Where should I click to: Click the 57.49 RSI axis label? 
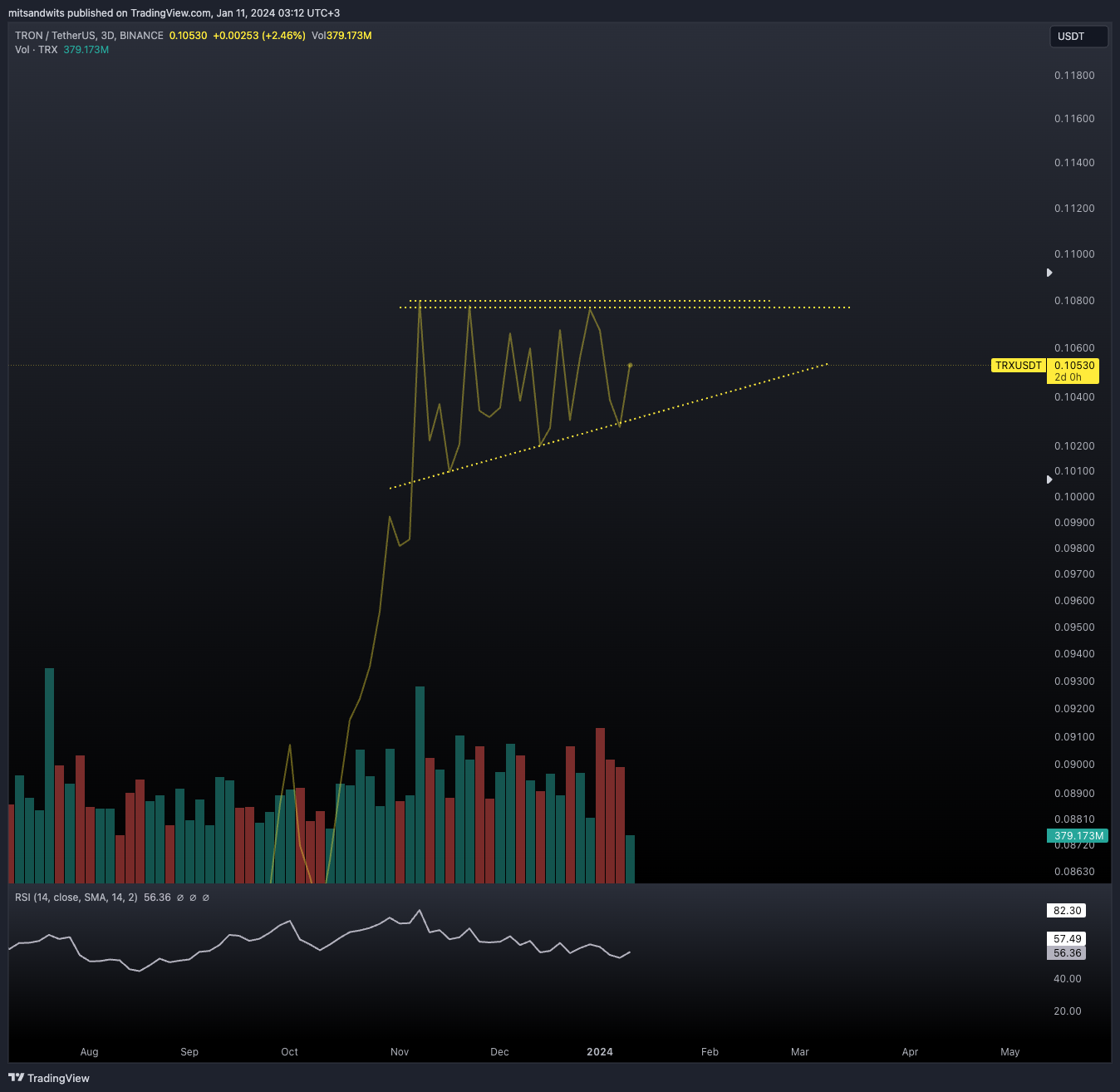point(1067,939)
